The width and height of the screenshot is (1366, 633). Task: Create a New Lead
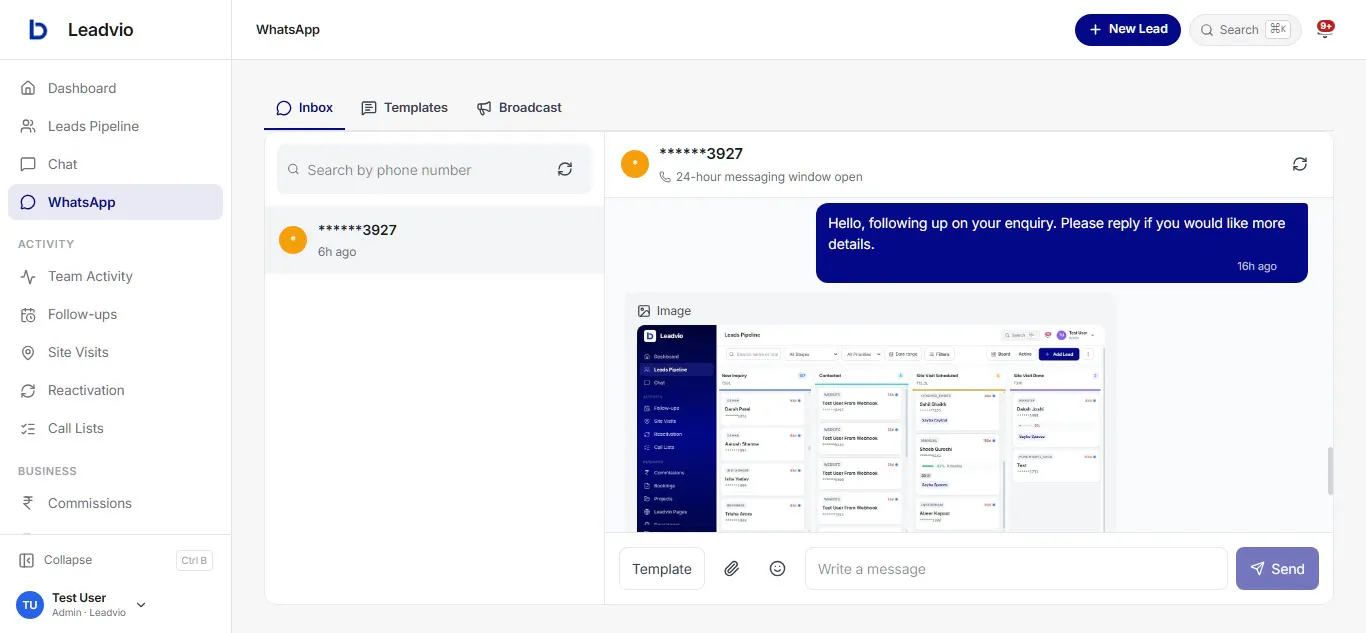pyautogui.click(x=1128, y=29)
